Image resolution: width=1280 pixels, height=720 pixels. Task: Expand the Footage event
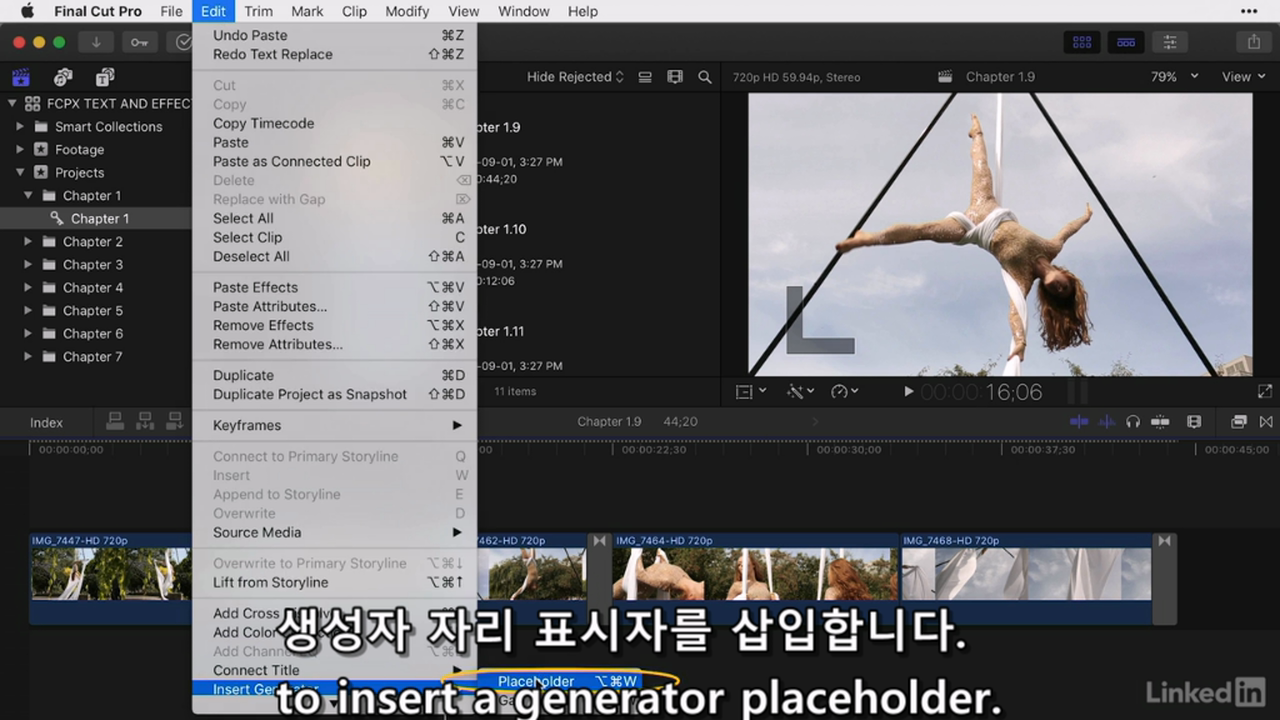tap(20, 150)
